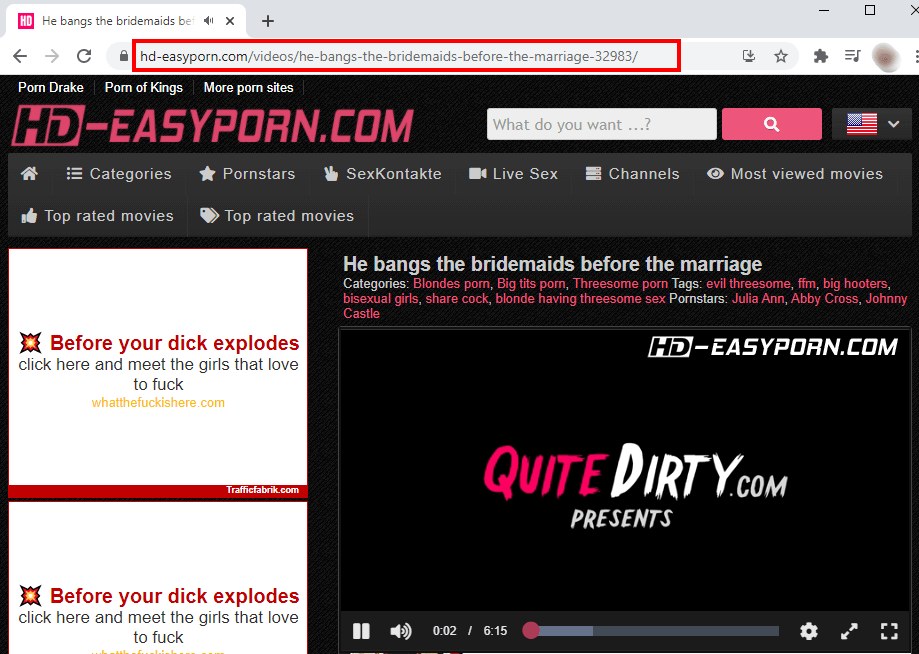The image size is (919, 654).
Task: Click the Porn of Kings link
Action: (144, 87)
